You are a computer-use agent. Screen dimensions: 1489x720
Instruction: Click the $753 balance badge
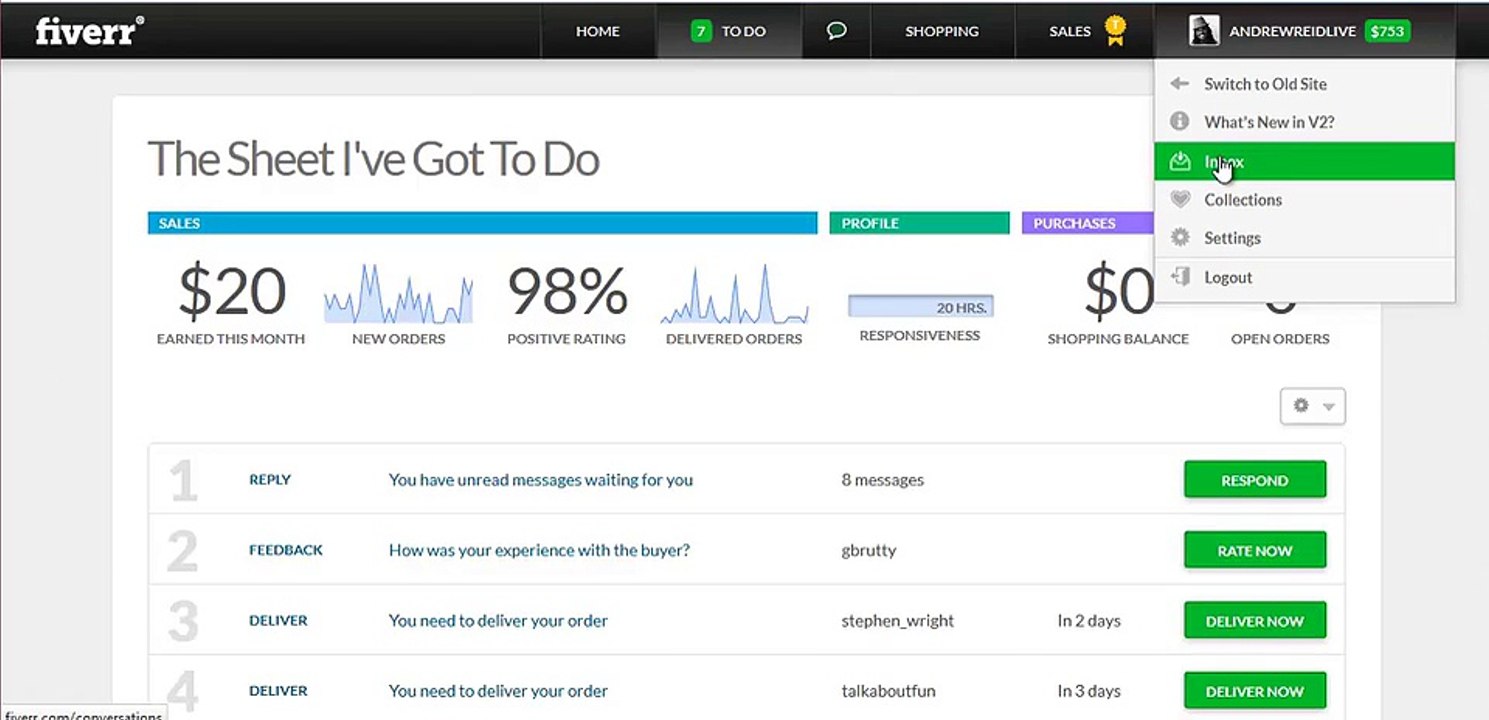(1388, 31)
